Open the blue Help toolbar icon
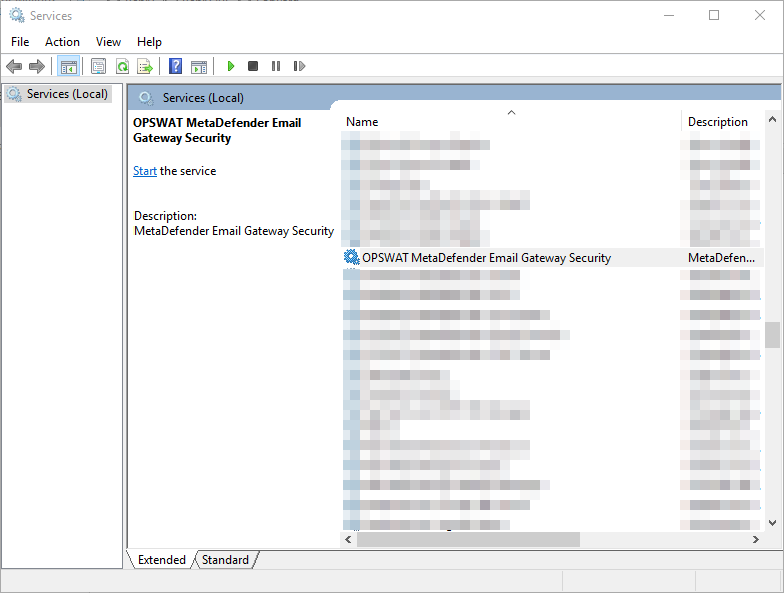Viewport: 784px width, 593px height. click(x=176, y=66)
